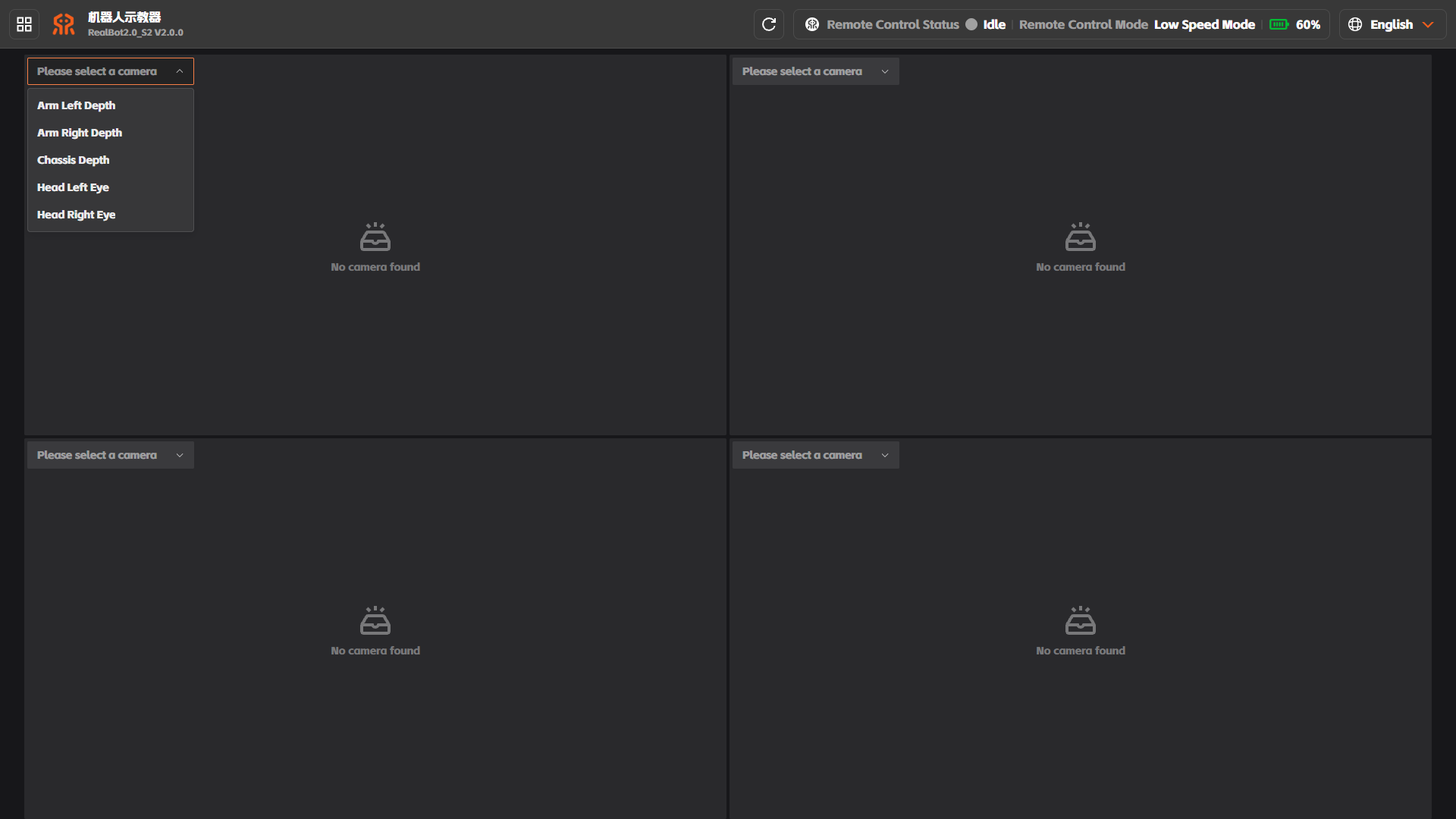
Task: Click the Remote Control Status icon
Action: pyautogui.click(x=812, y=24)
